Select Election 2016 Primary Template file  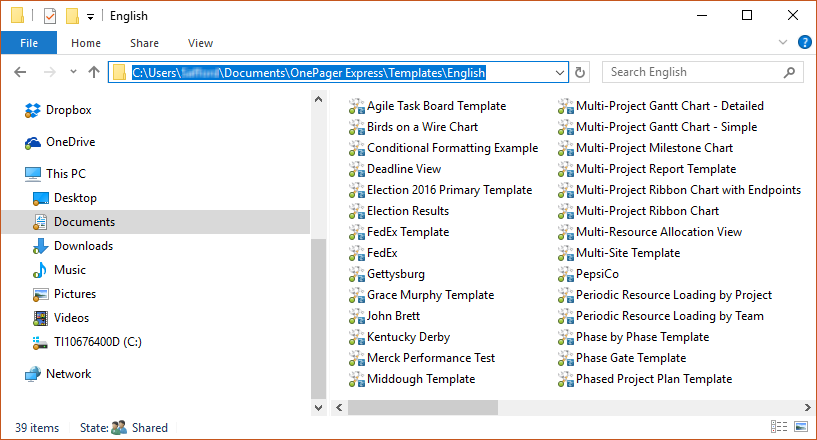tap(440, 190)
